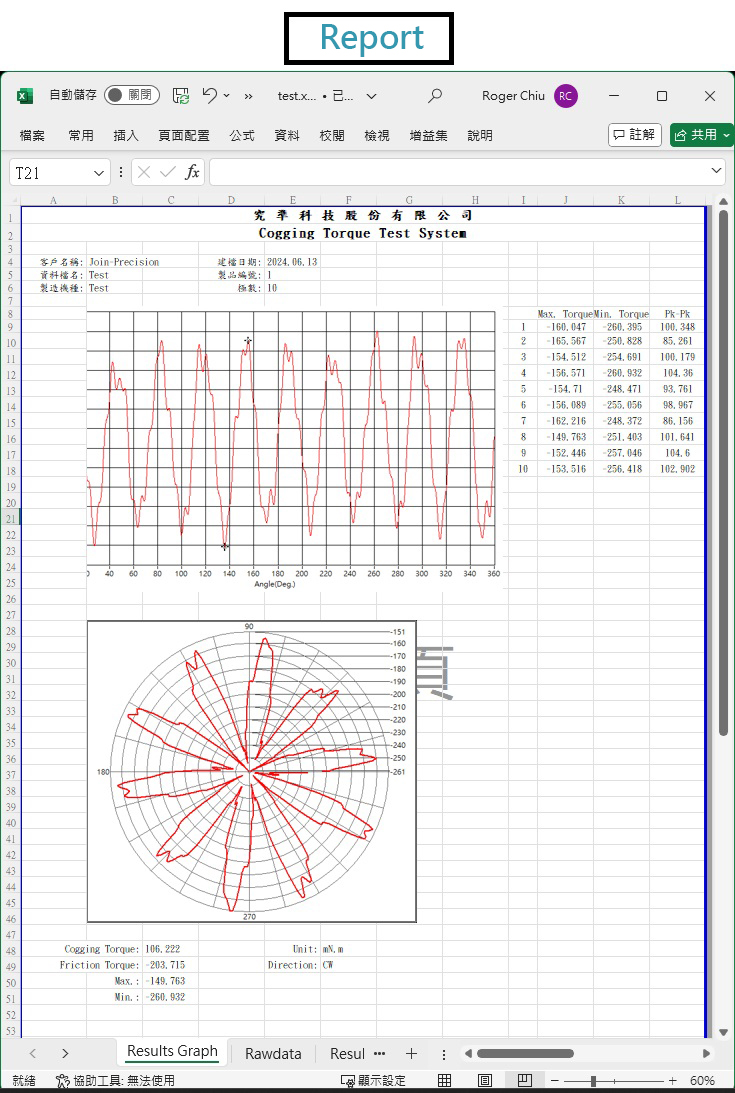Click the zoom slider handle

click(593, 1080)
